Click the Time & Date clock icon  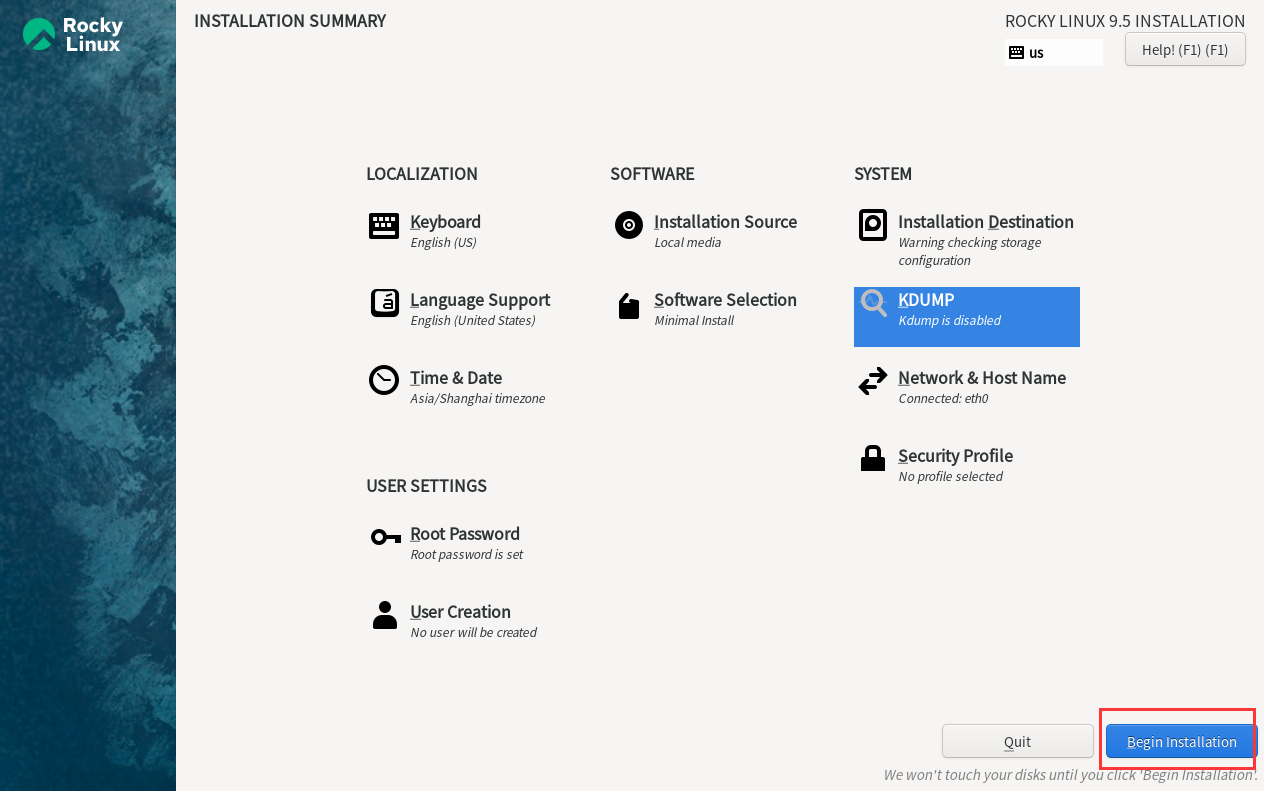[384, 380]
